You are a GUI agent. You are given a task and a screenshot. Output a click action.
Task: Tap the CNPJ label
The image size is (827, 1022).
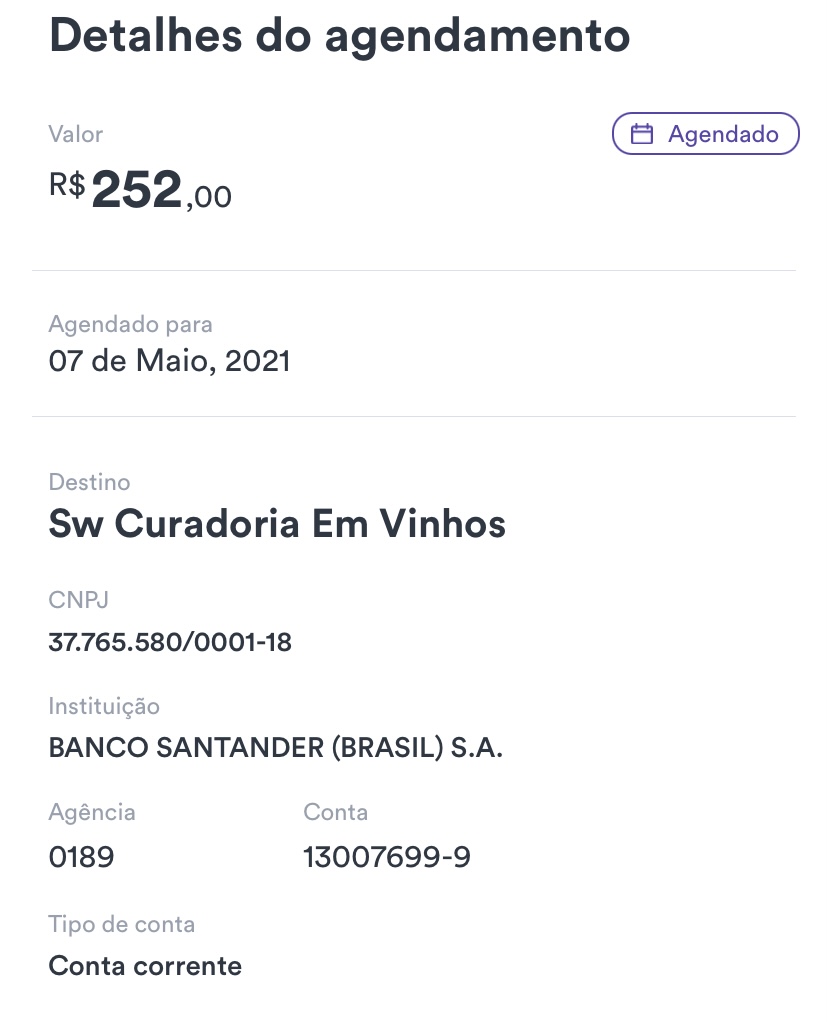point(78,600)
